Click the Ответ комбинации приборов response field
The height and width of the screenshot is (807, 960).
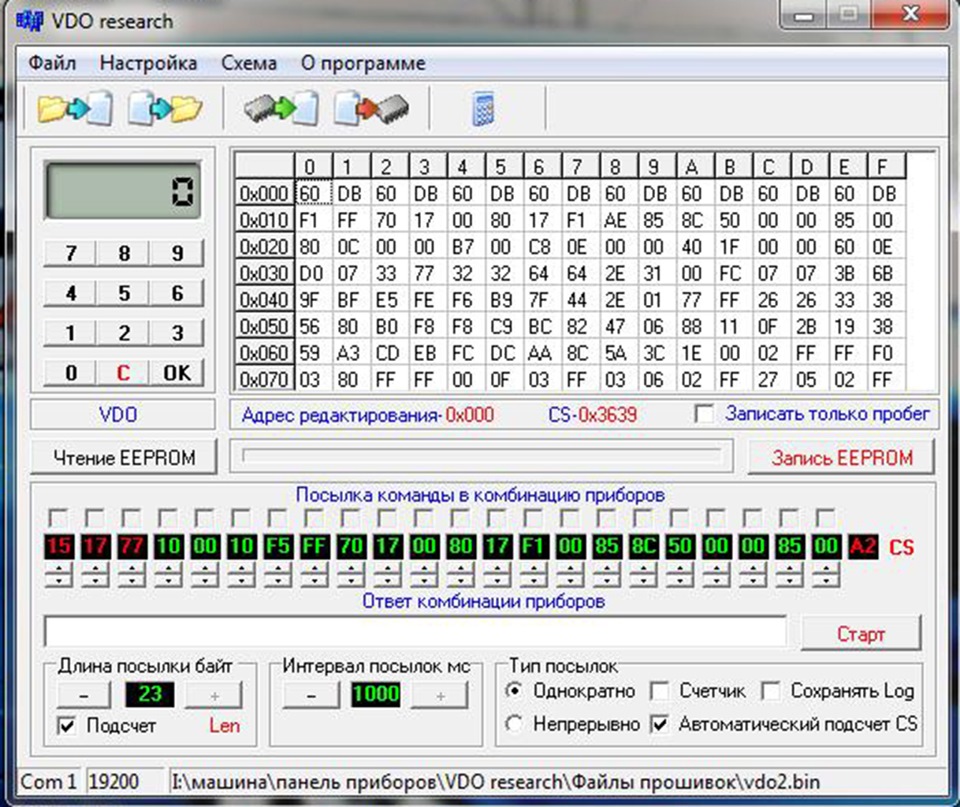tap(416, 631)
